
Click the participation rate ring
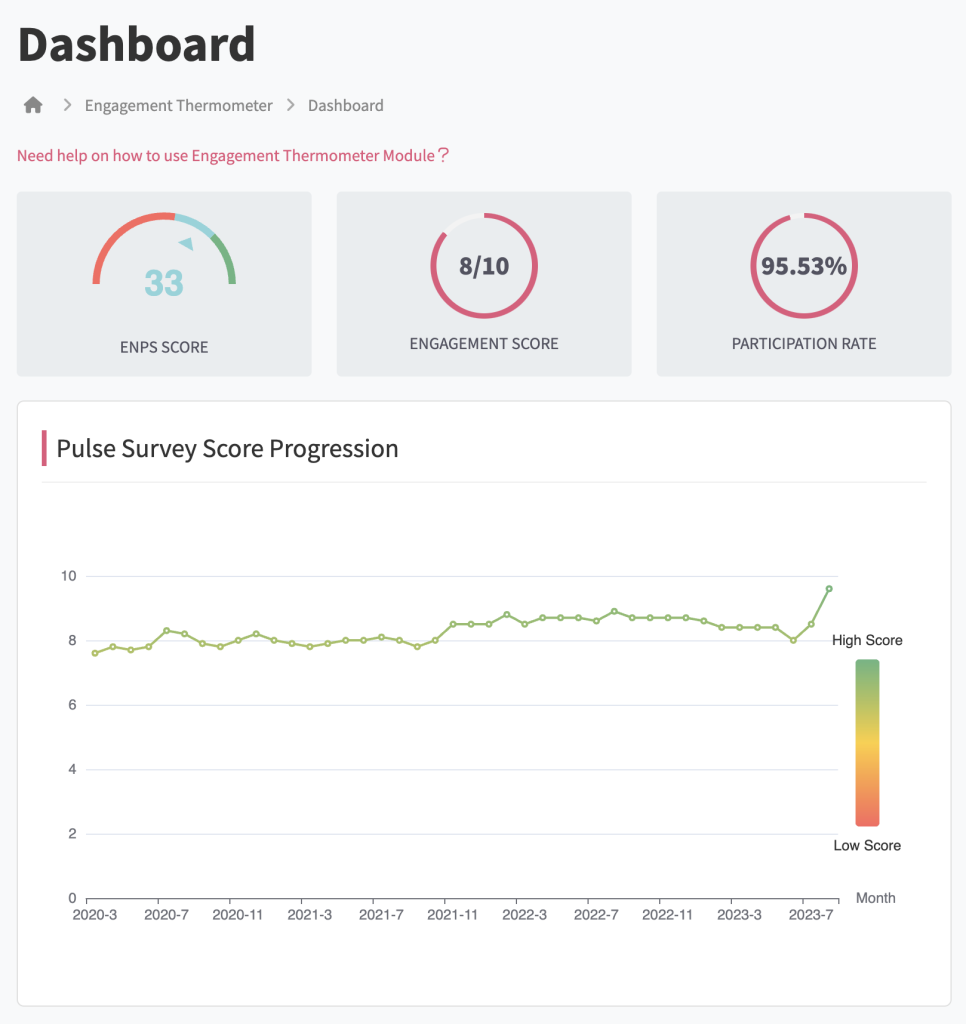[803, 265]
